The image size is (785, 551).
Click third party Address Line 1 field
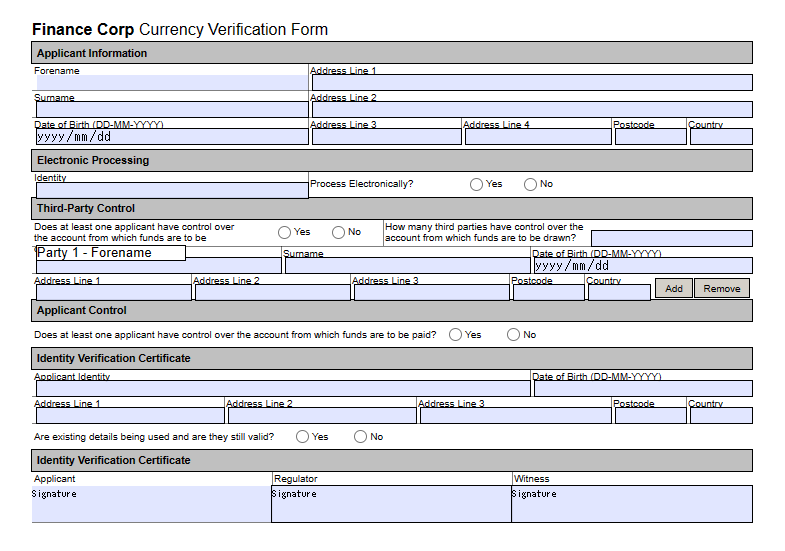[x=114, y=293]
